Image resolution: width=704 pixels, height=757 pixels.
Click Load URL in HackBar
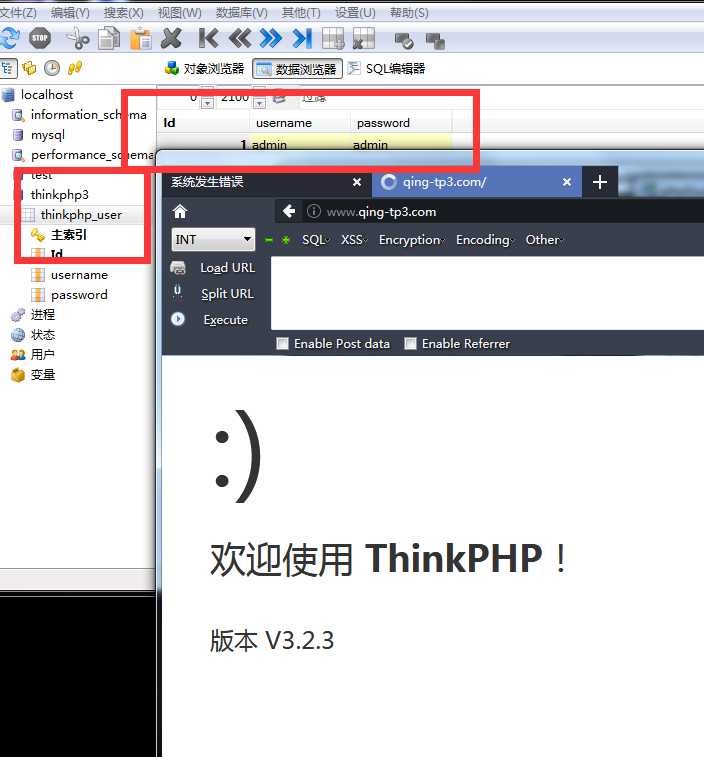227,268
